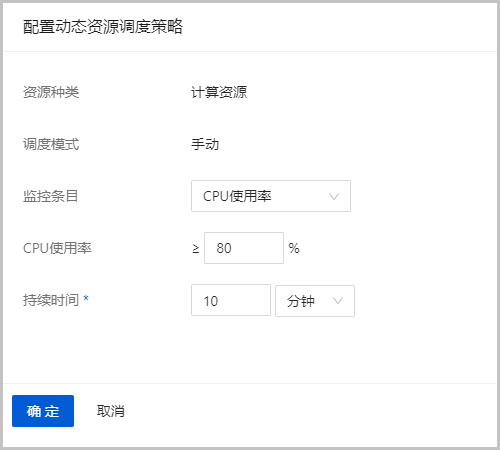Focus the 持续时间 field showing 10
Screen dimensions: 500x450
click(231, 300)
